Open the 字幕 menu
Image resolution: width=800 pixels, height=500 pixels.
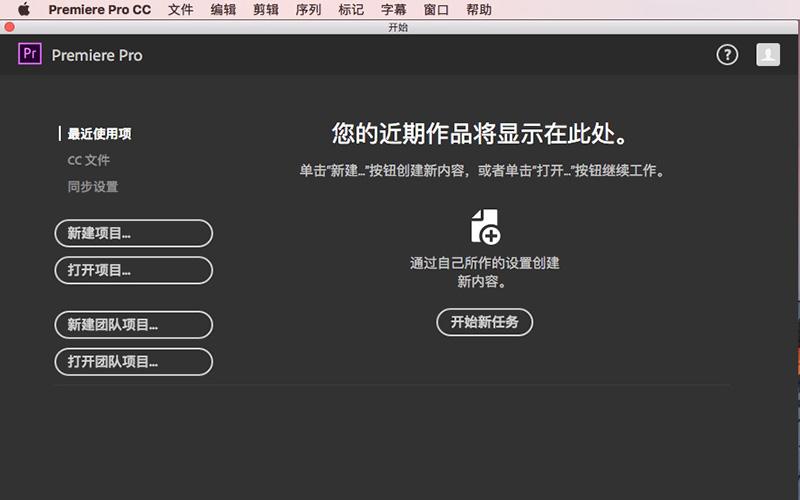[394, 9]
